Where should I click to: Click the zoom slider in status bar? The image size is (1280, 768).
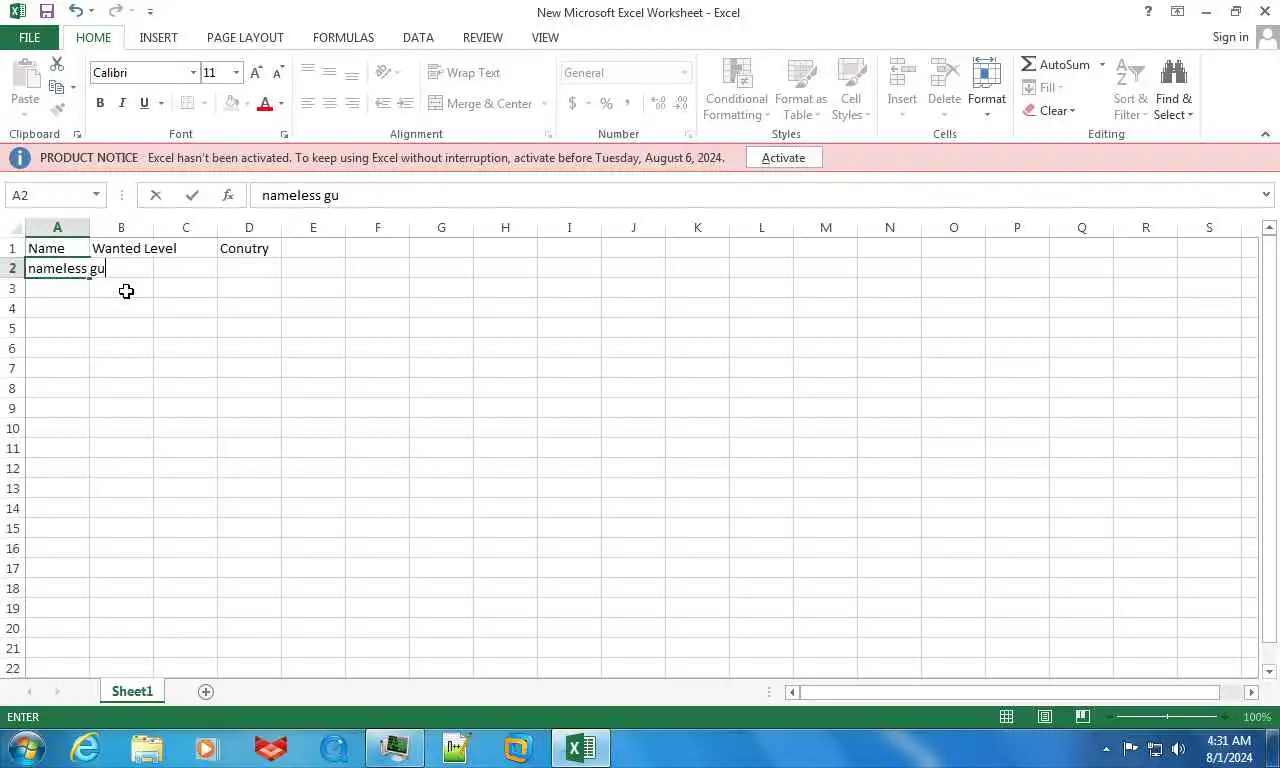coord(1167,717)
